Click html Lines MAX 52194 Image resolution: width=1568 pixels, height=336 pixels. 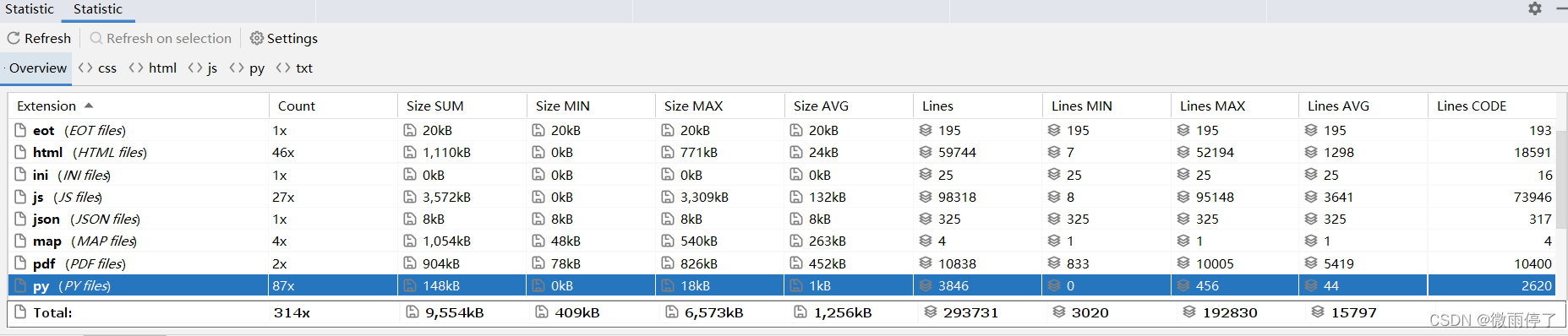coord(1215,153)
